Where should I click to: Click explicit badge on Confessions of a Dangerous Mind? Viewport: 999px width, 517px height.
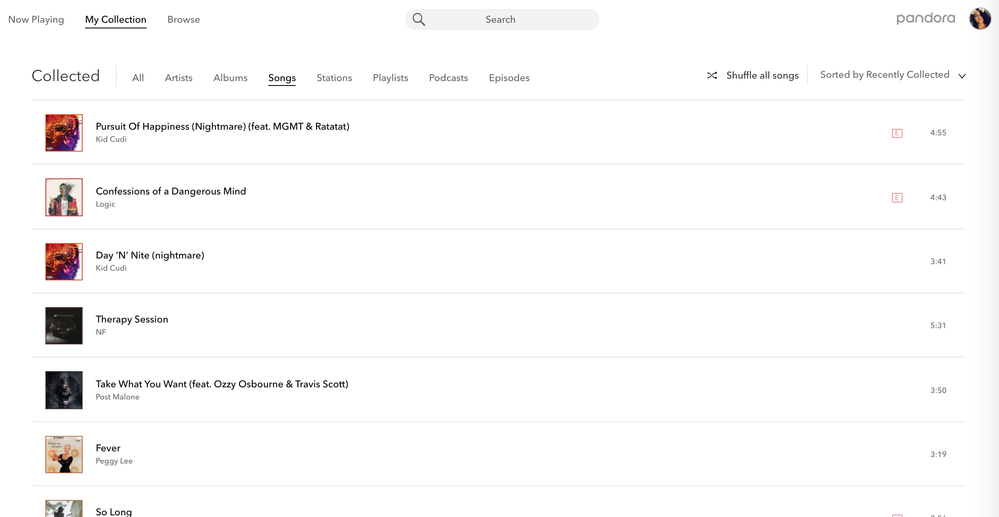(897, 198)
